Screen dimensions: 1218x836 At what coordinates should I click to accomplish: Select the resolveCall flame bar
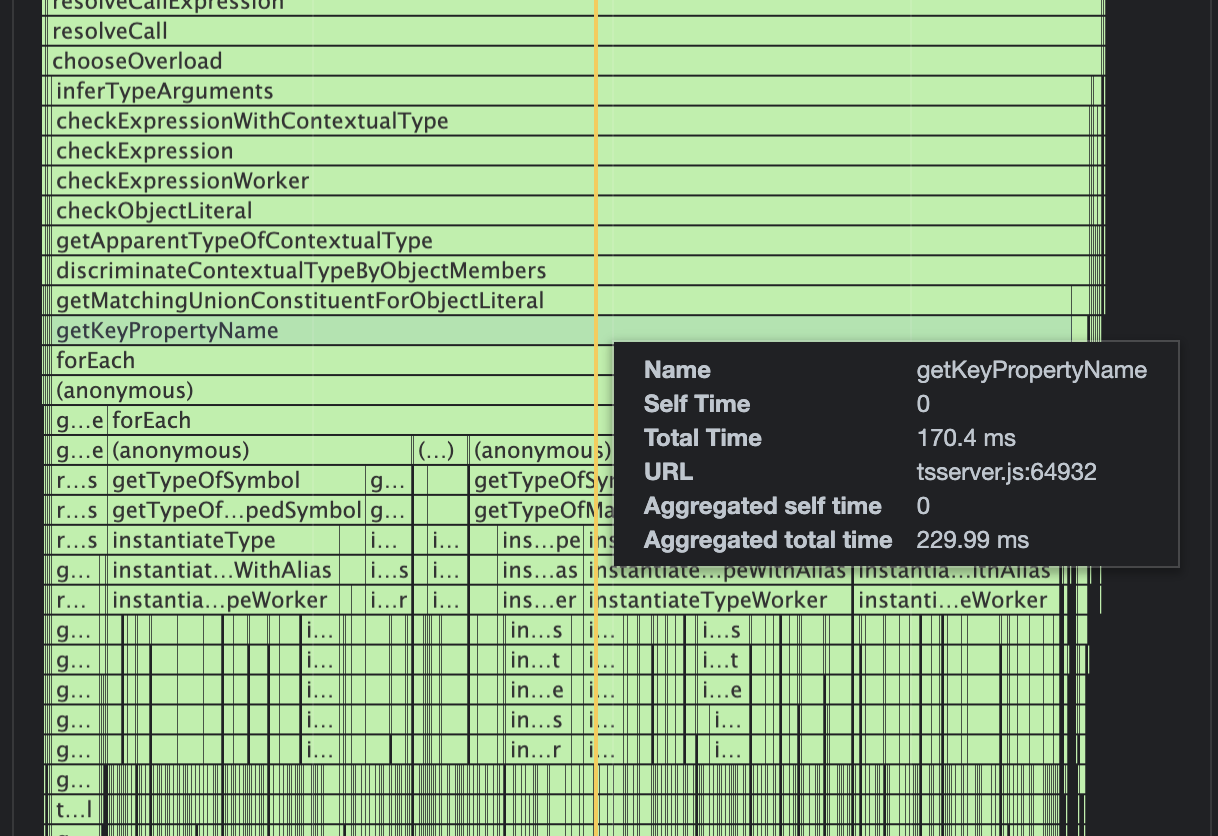pos(300,31)
